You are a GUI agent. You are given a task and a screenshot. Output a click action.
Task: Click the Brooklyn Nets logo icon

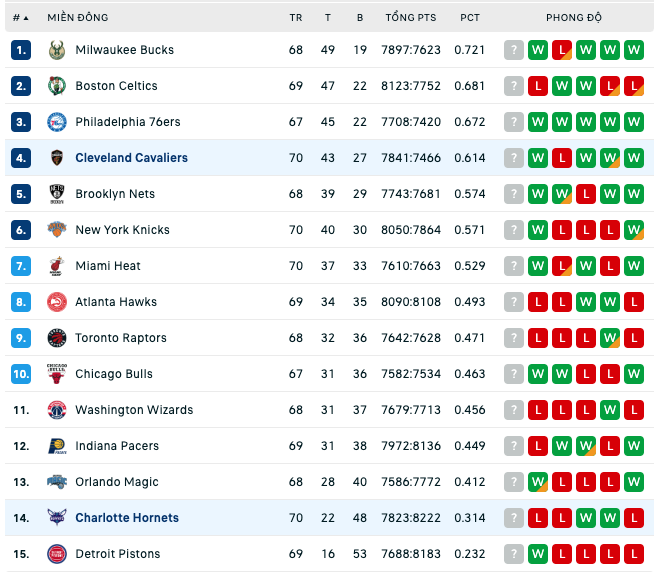[57, 194]
